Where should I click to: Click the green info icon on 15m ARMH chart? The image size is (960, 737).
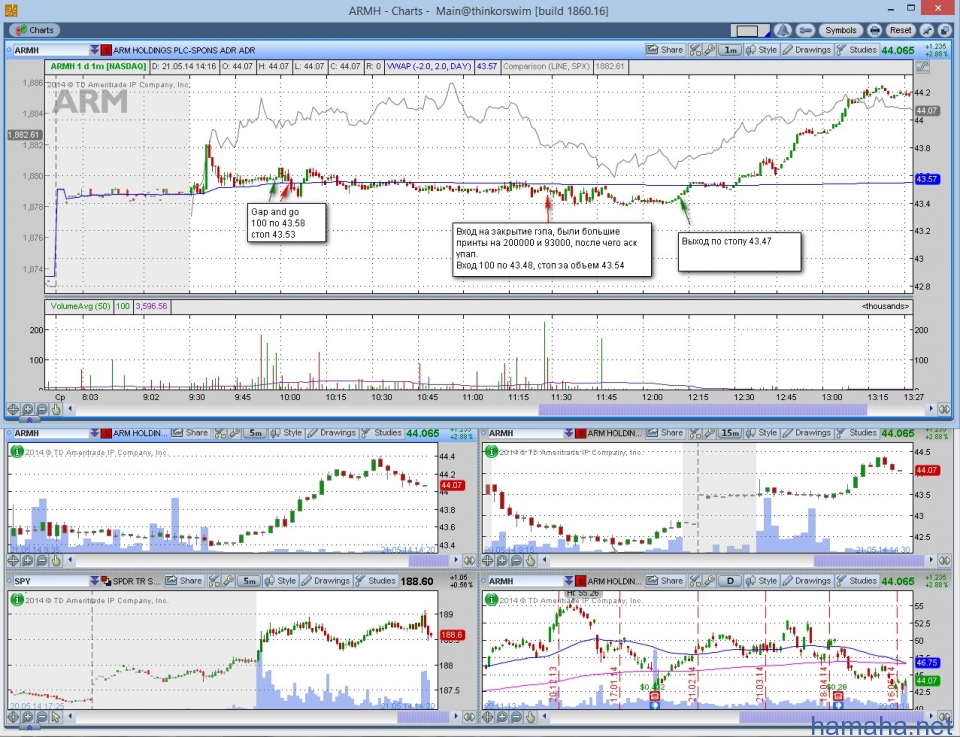click(491, 451)
